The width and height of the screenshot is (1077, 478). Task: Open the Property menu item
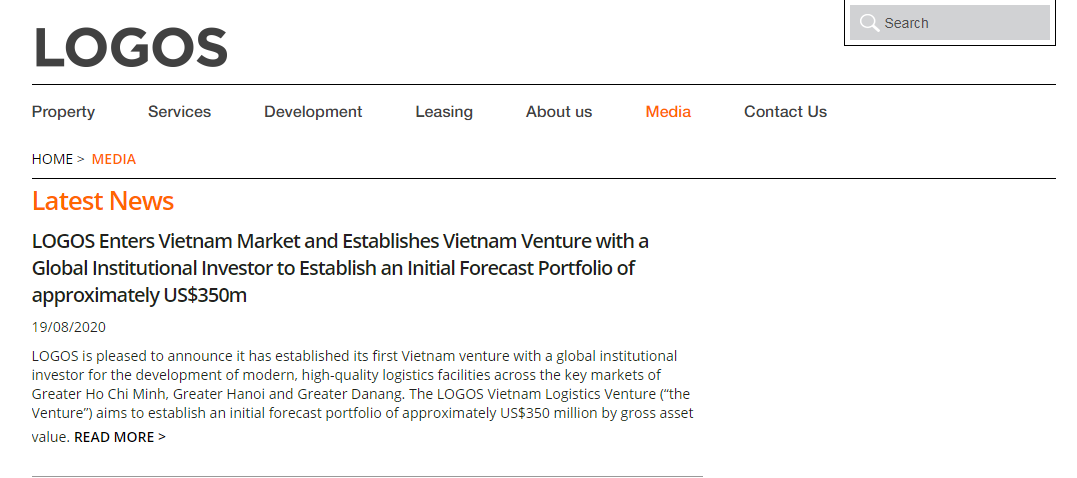click(x=63, y=111)
